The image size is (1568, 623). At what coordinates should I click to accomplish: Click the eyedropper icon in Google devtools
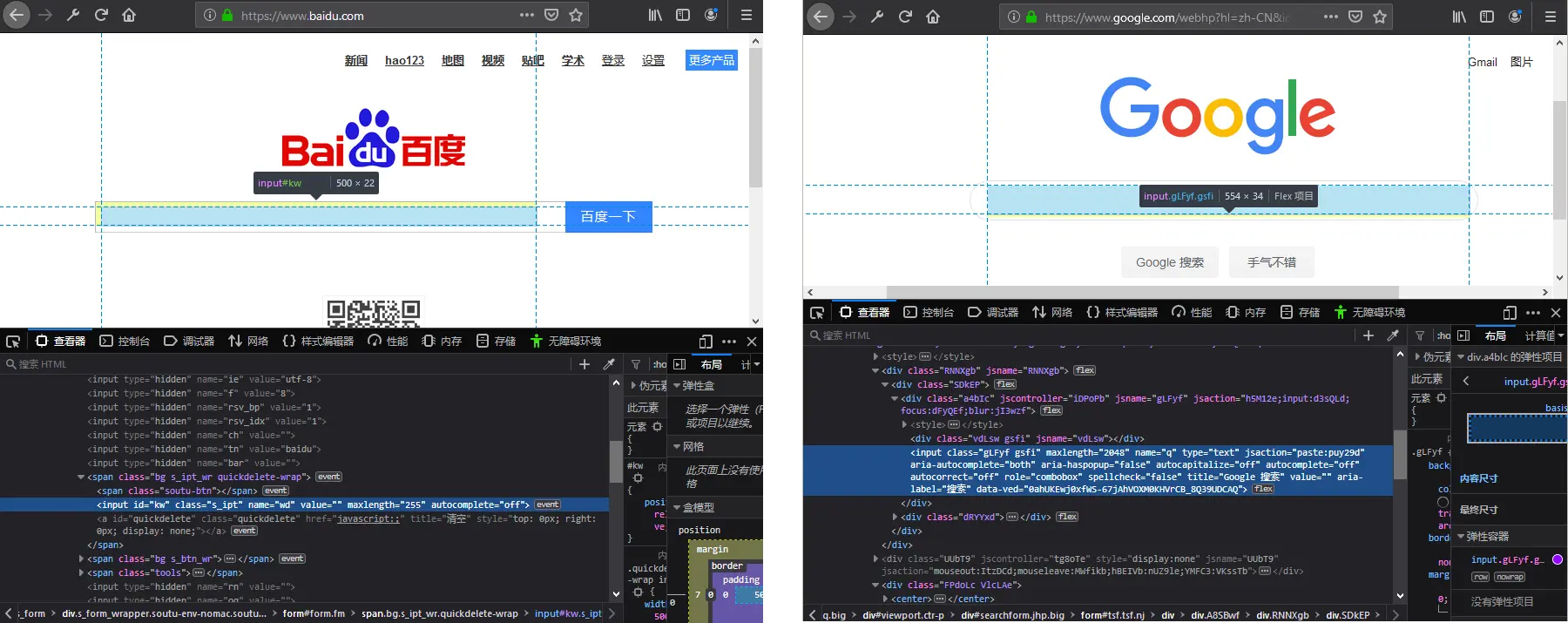1393,335
